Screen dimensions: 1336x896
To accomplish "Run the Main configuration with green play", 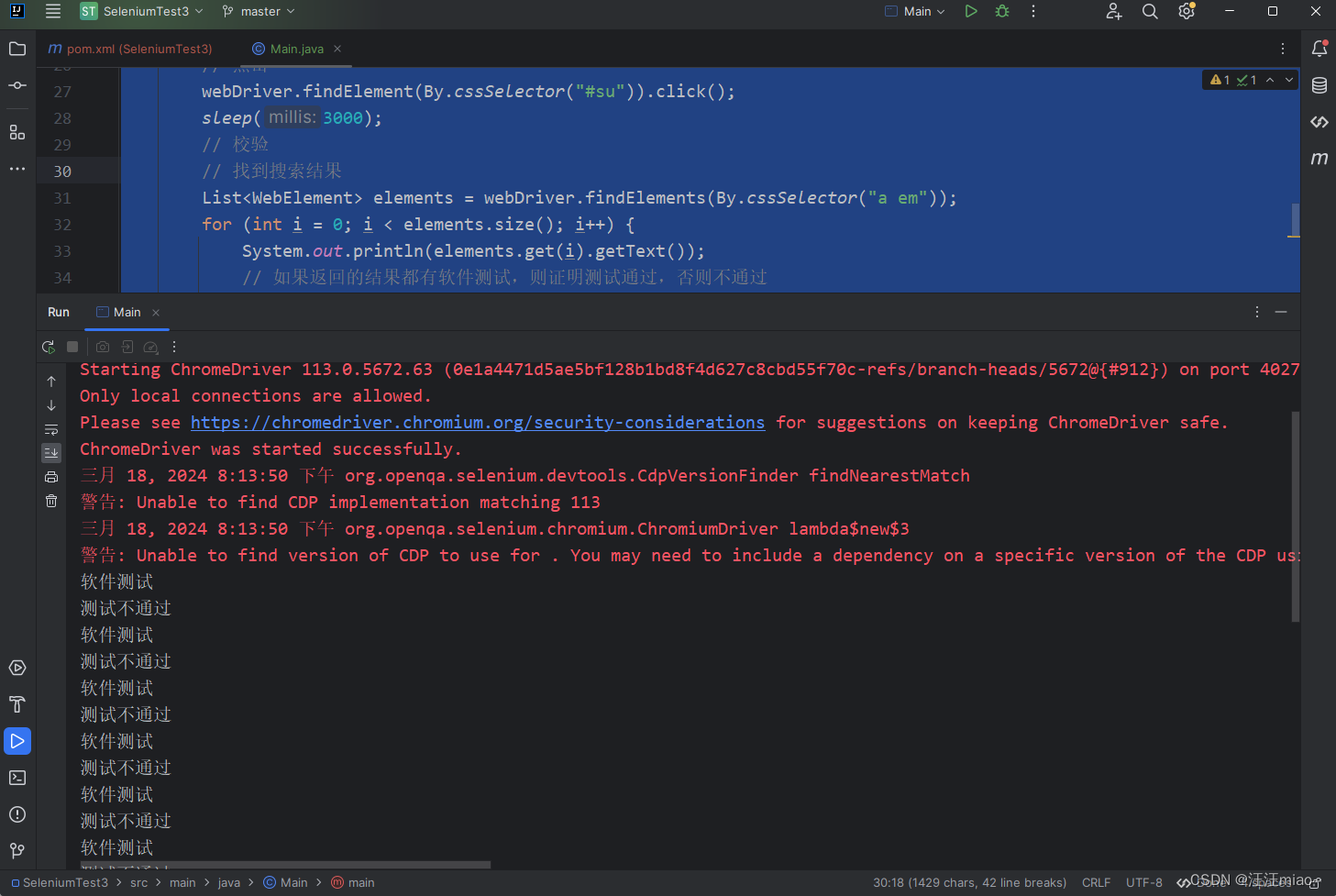I will click(x=971, y=11).
